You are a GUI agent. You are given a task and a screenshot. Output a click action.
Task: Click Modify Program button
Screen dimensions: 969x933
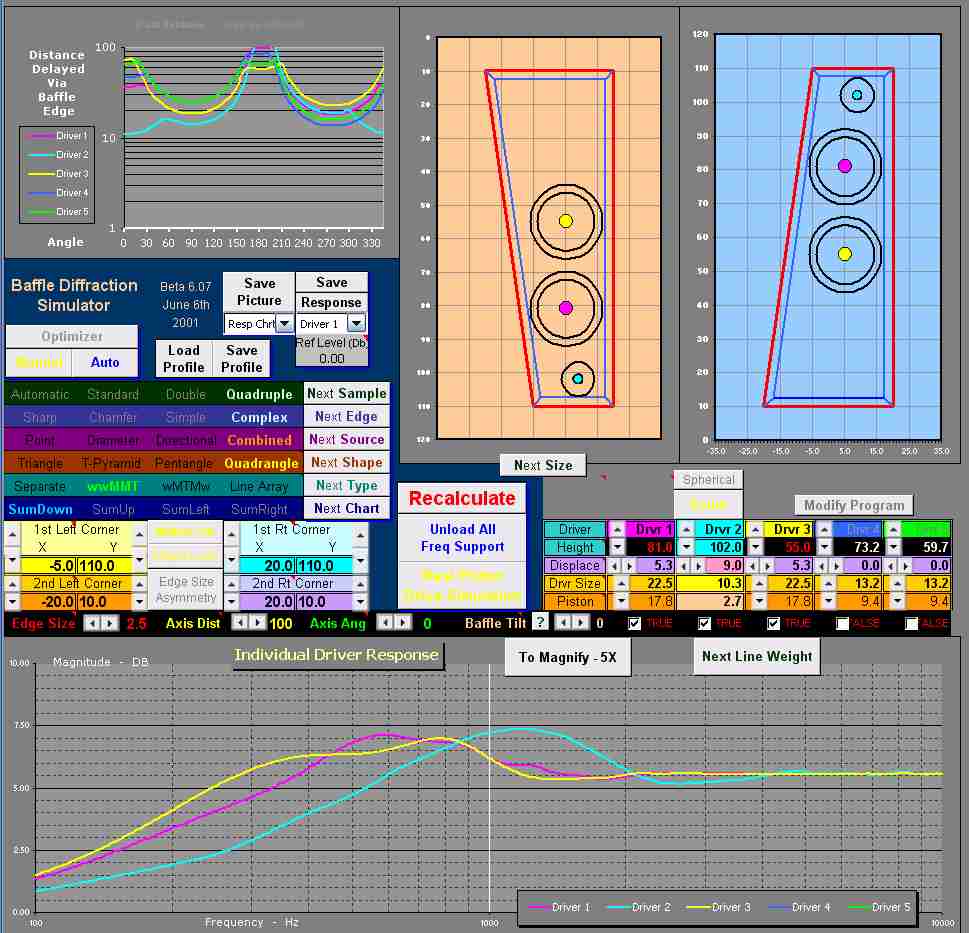coord(853,505)
